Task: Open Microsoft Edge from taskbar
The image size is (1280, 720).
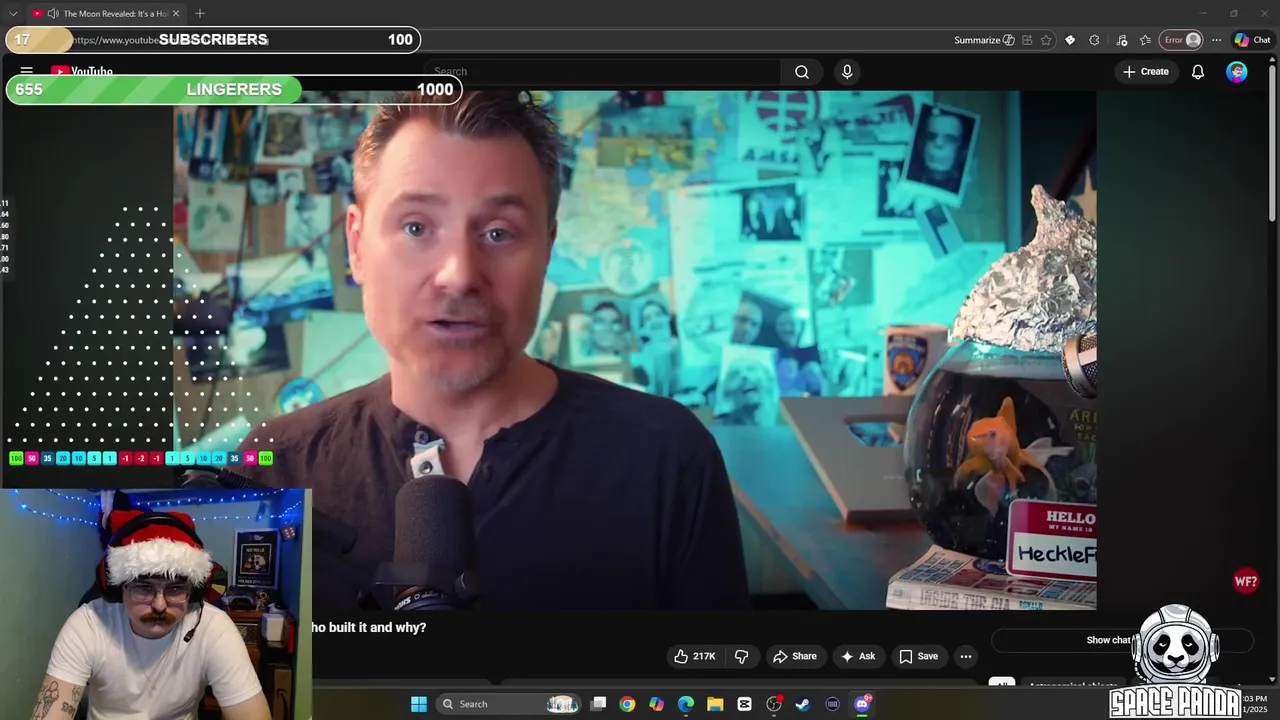Action: [686, 704]
